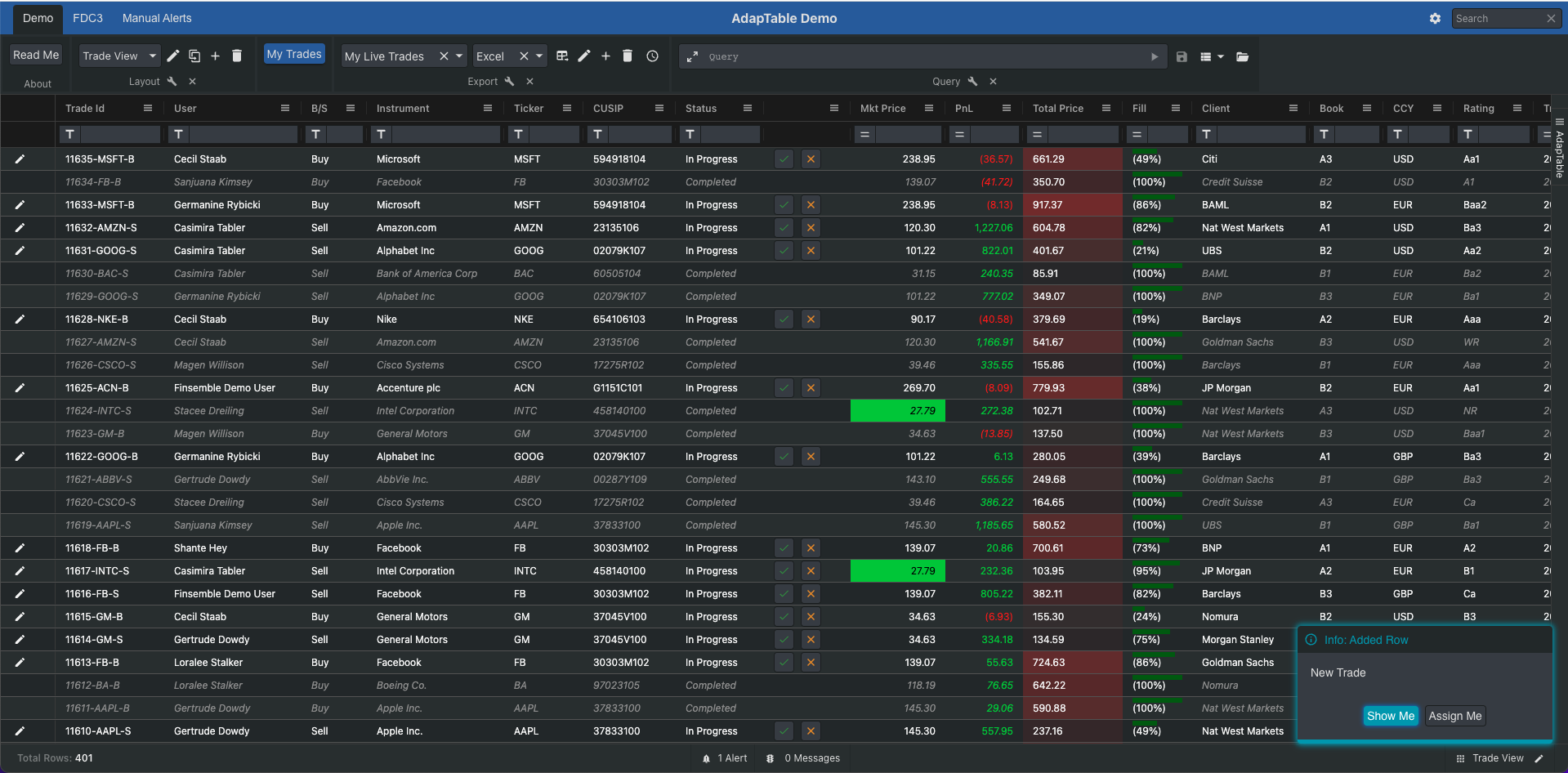Approve trade 11635-MSFT-B with green check
Image resolution: width=1568 pixels, height=773 pixels.
coord(784,159)
